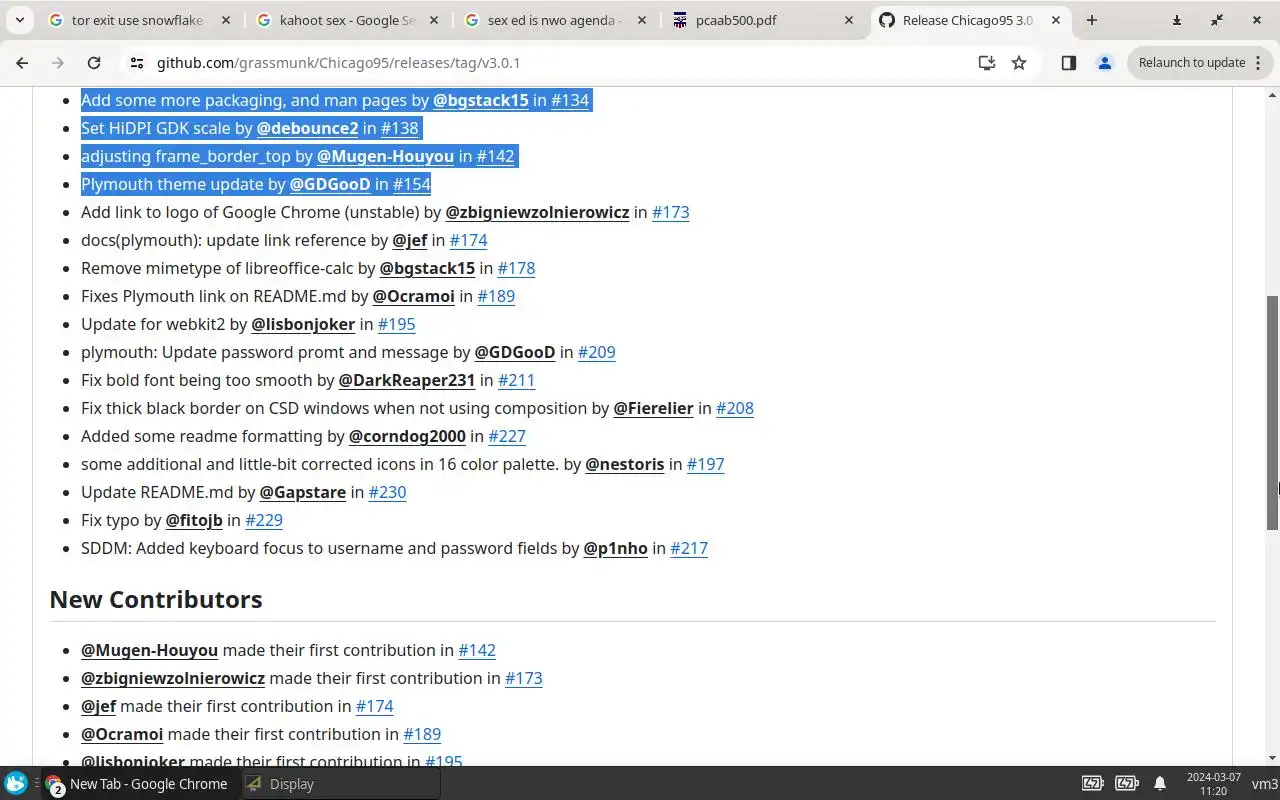Select the Display taskbar item

340,784
